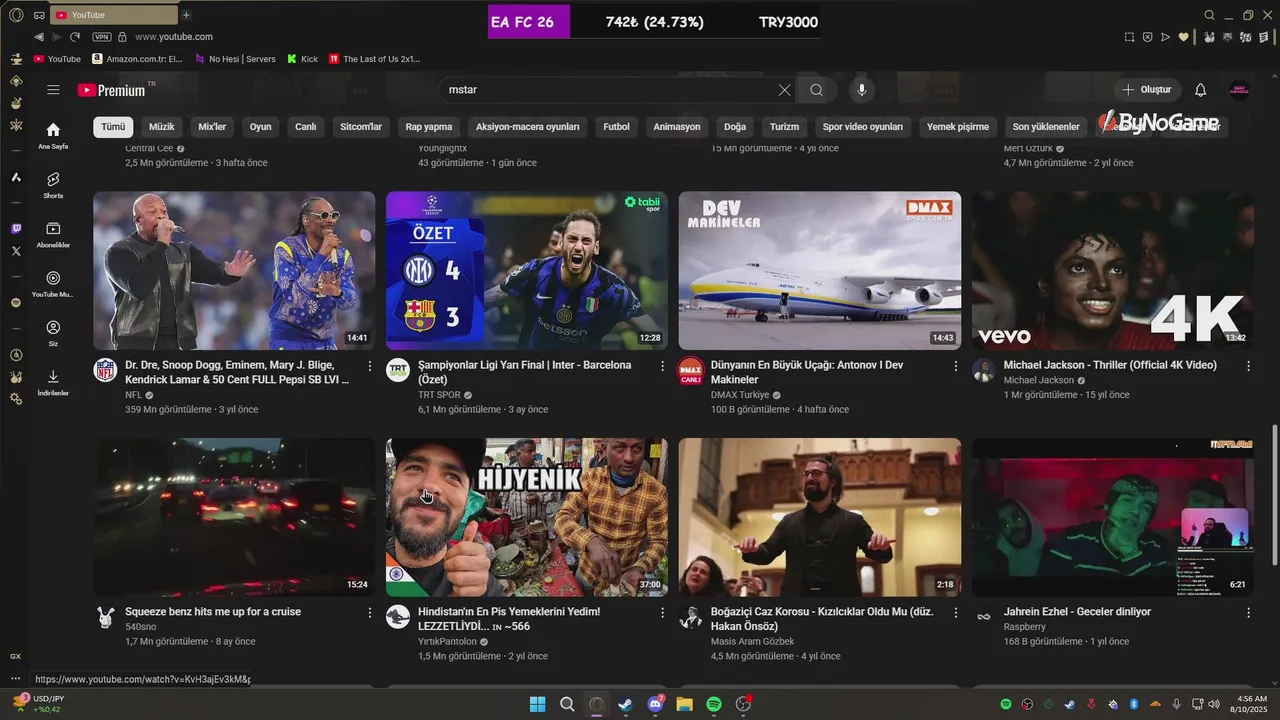The image size is (1280, 720).
Task: Open the account avatar menu
Action: coord(1239,90)
